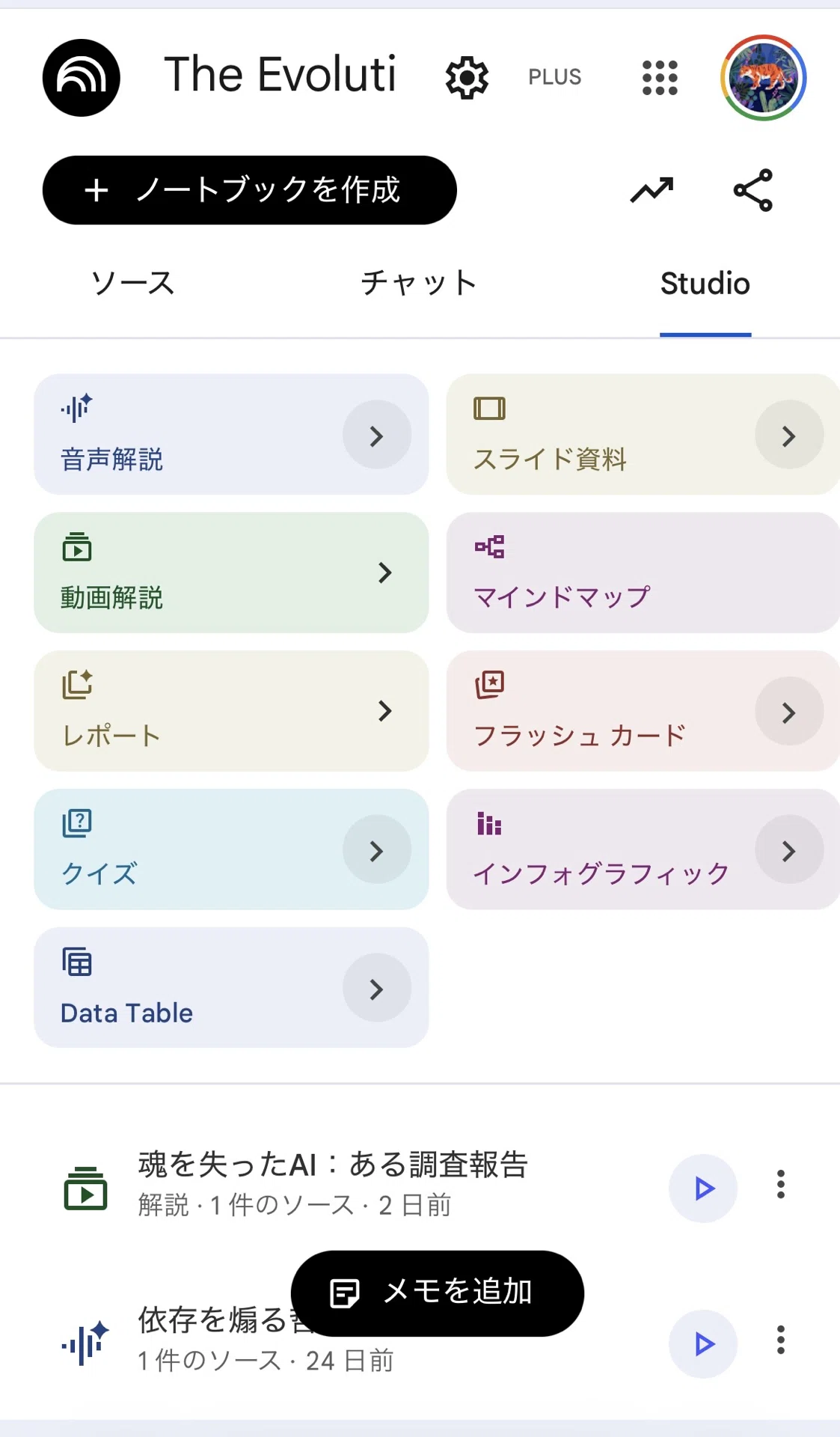Open more options for 魂を失ったAI item
840x1437 pixels.
(x=781, y=1185)
